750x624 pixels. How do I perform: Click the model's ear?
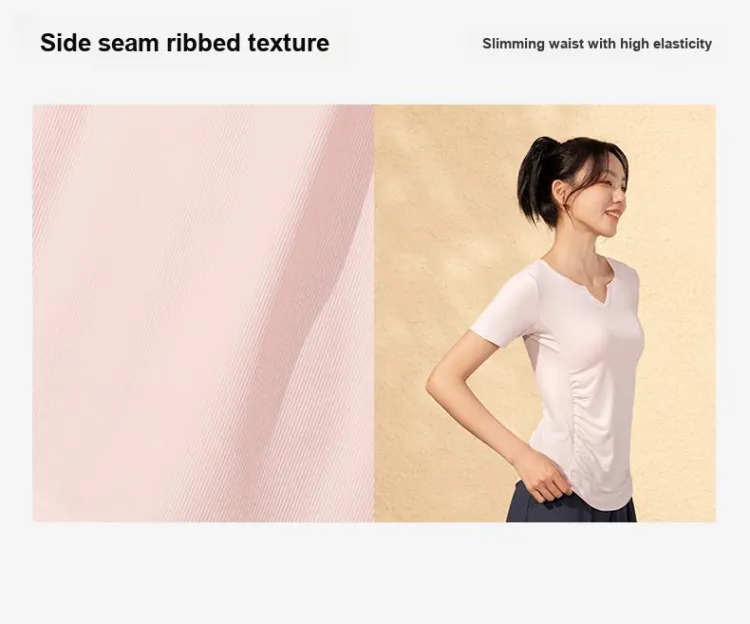pos(560,191)
